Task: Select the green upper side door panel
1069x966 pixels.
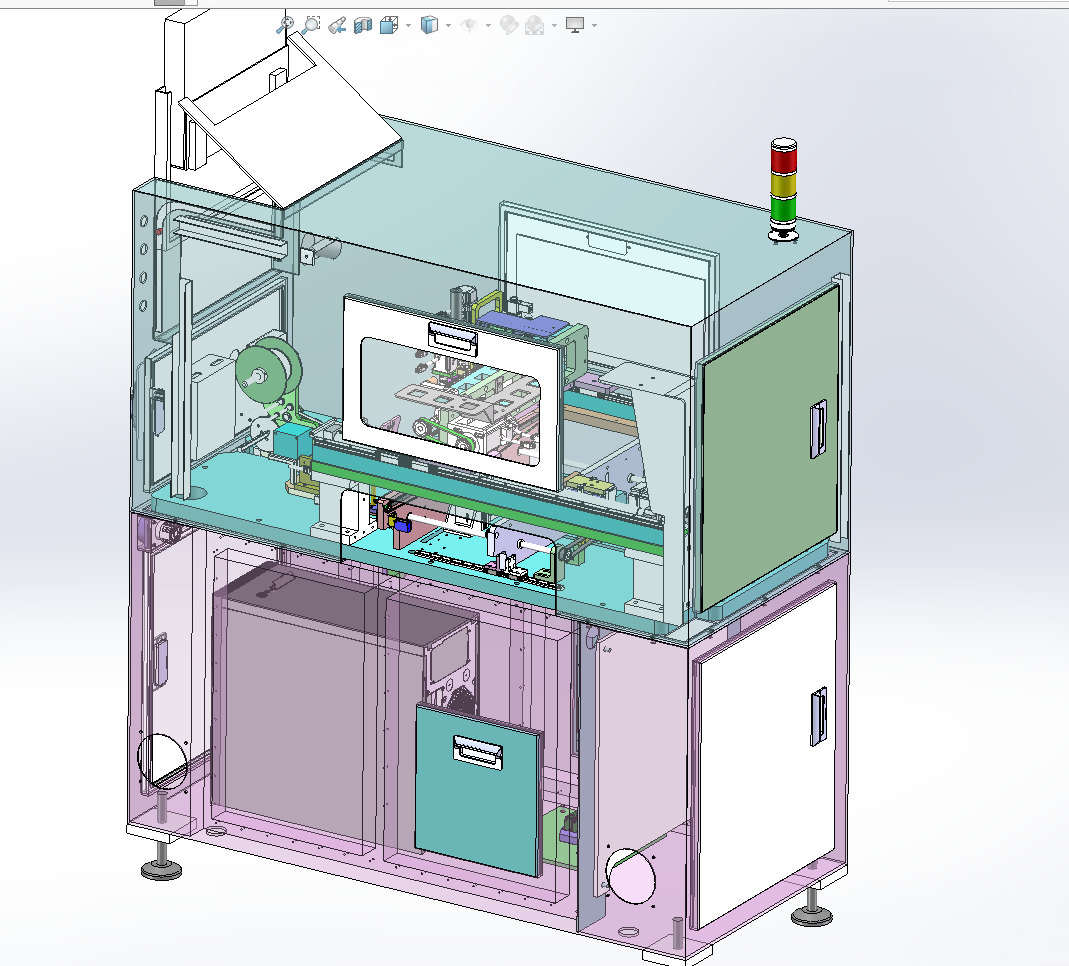Action: (x=769, y=448)
